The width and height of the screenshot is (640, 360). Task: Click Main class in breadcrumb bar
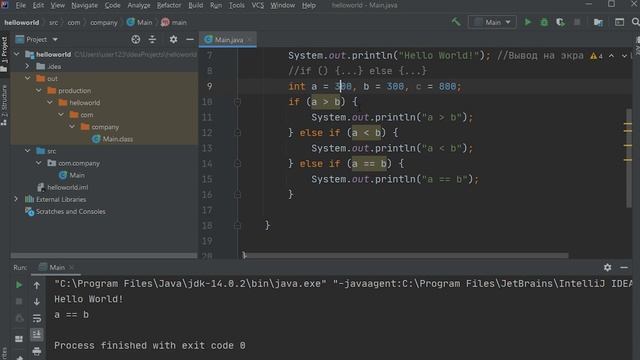pos(140,22)
